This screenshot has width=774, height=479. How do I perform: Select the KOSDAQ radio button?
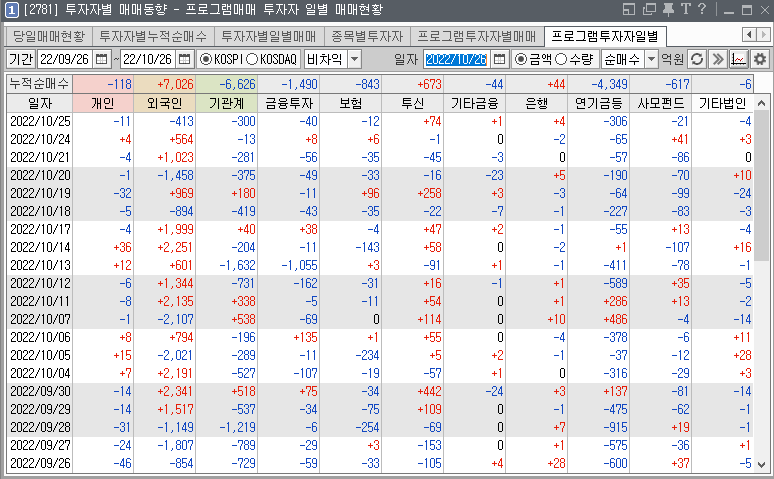tap(251, 59)
